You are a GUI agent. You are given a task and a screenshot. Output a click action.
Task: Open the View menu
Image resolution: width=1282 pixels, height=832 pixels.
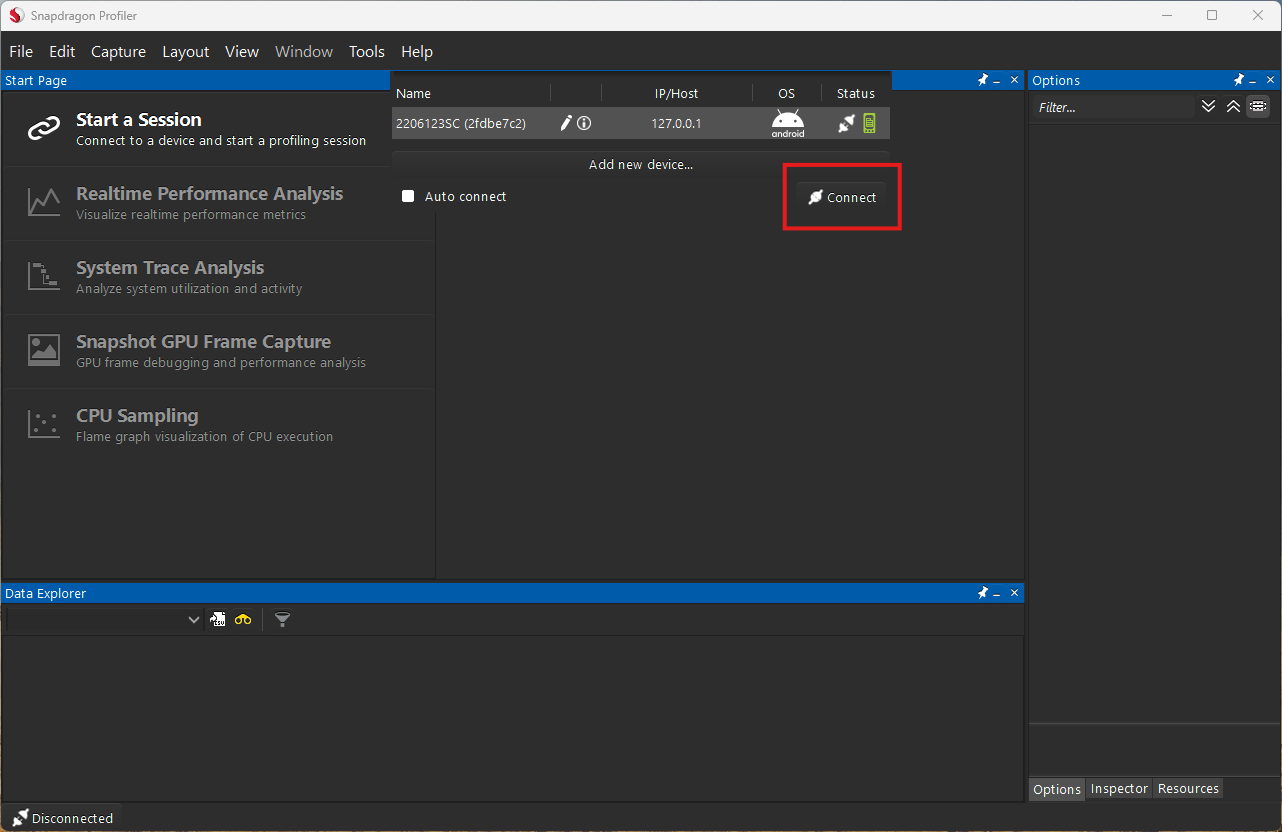242,52
